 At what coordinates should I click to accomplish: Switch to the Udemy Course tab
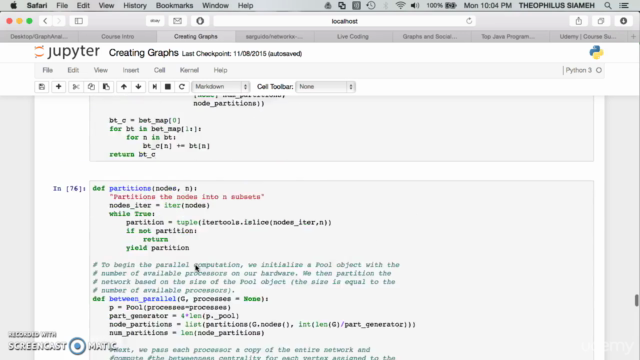[588, 36]
